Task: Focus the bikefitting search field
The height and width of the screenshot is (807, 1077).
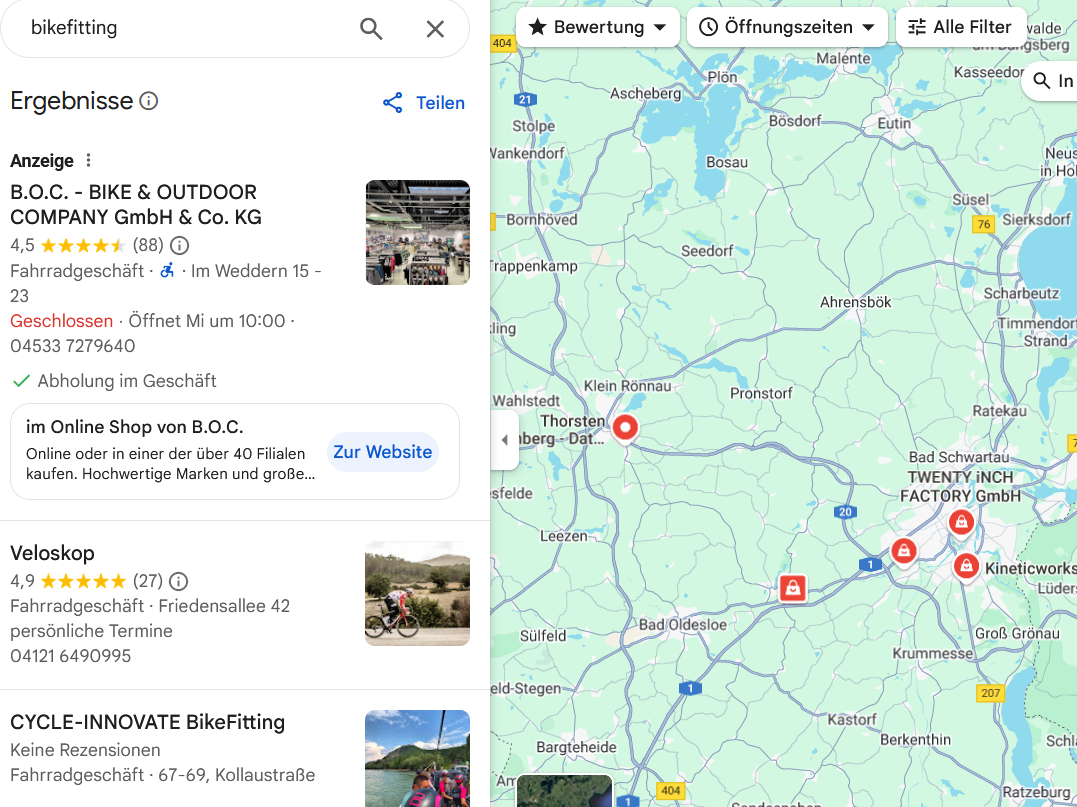Action: 185,28
